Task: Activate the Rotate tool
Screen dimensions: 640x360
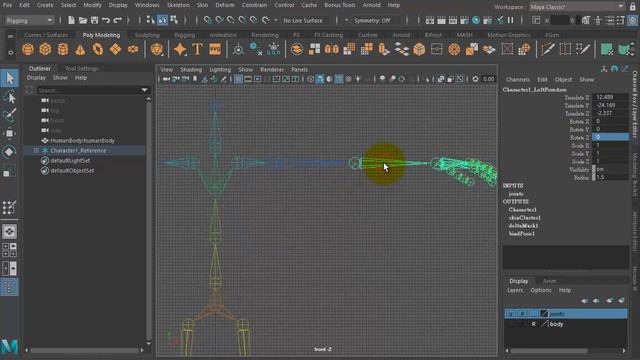Action: (9, 152)
